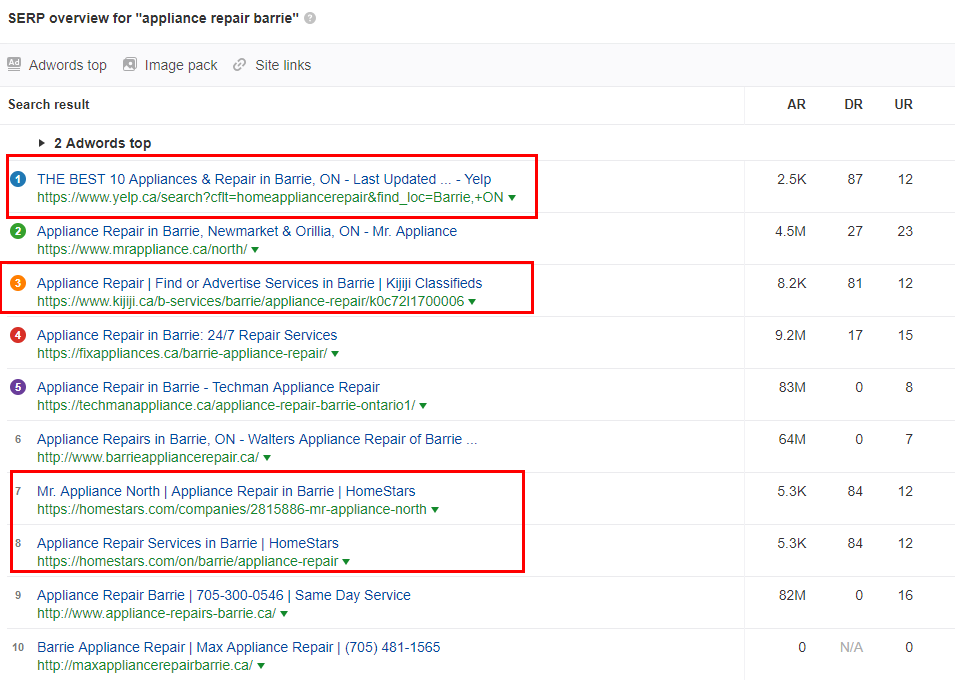Viewport: 955px width, 688px height.
Task: Open the Mr. Appliance Barrie, Newmarket result title
Action: point(247,231)
